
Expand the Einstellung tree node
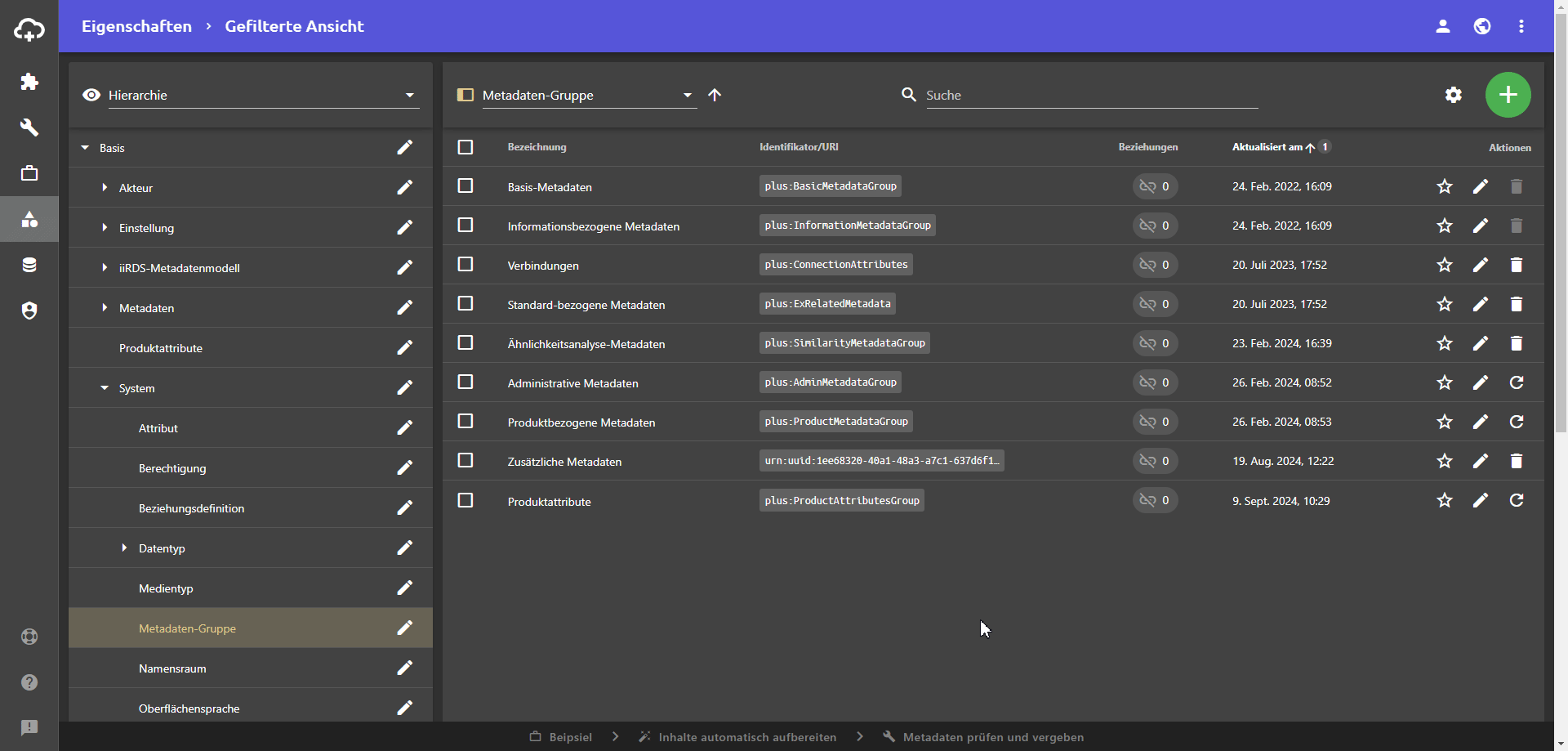pos(105,228)
